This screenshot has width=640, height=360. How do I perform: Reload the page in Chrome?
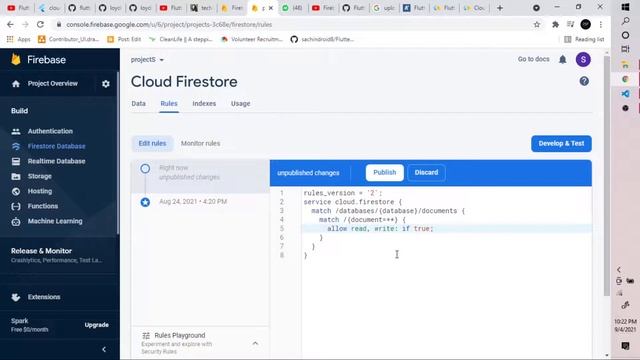[40, 24]
